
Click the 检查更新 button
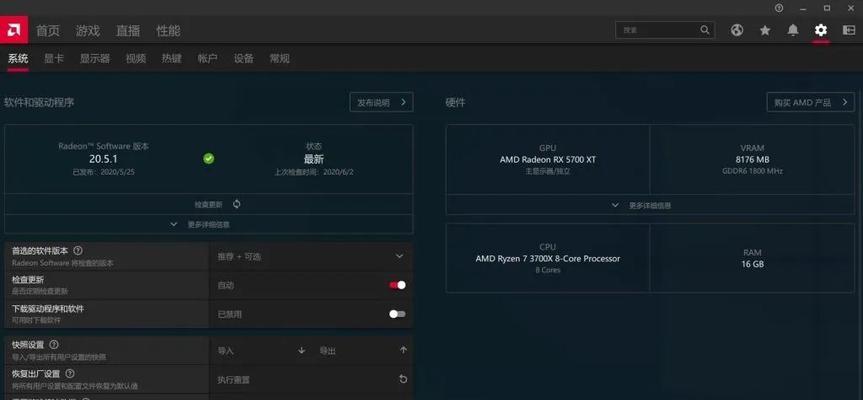click(x=209, y=204)
